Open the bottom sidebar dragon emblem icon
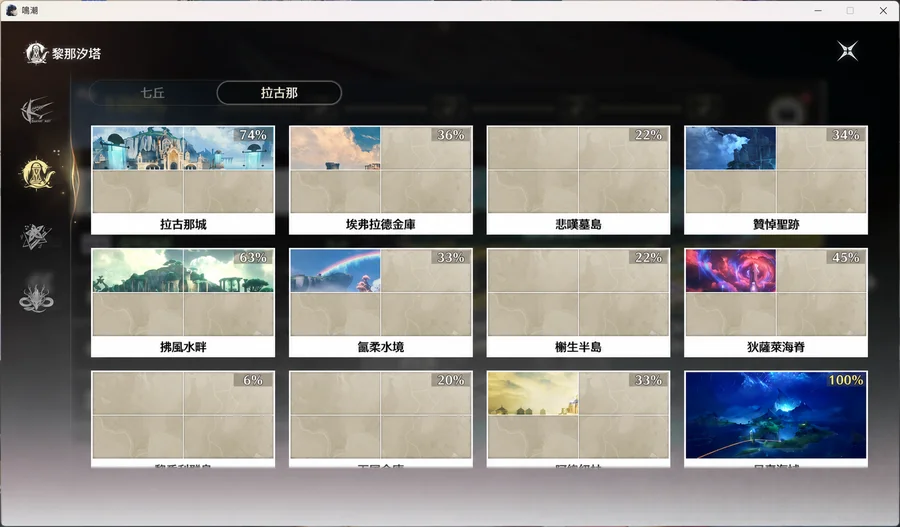The width and height of the screenshot is (900, 527). (36, 299)
